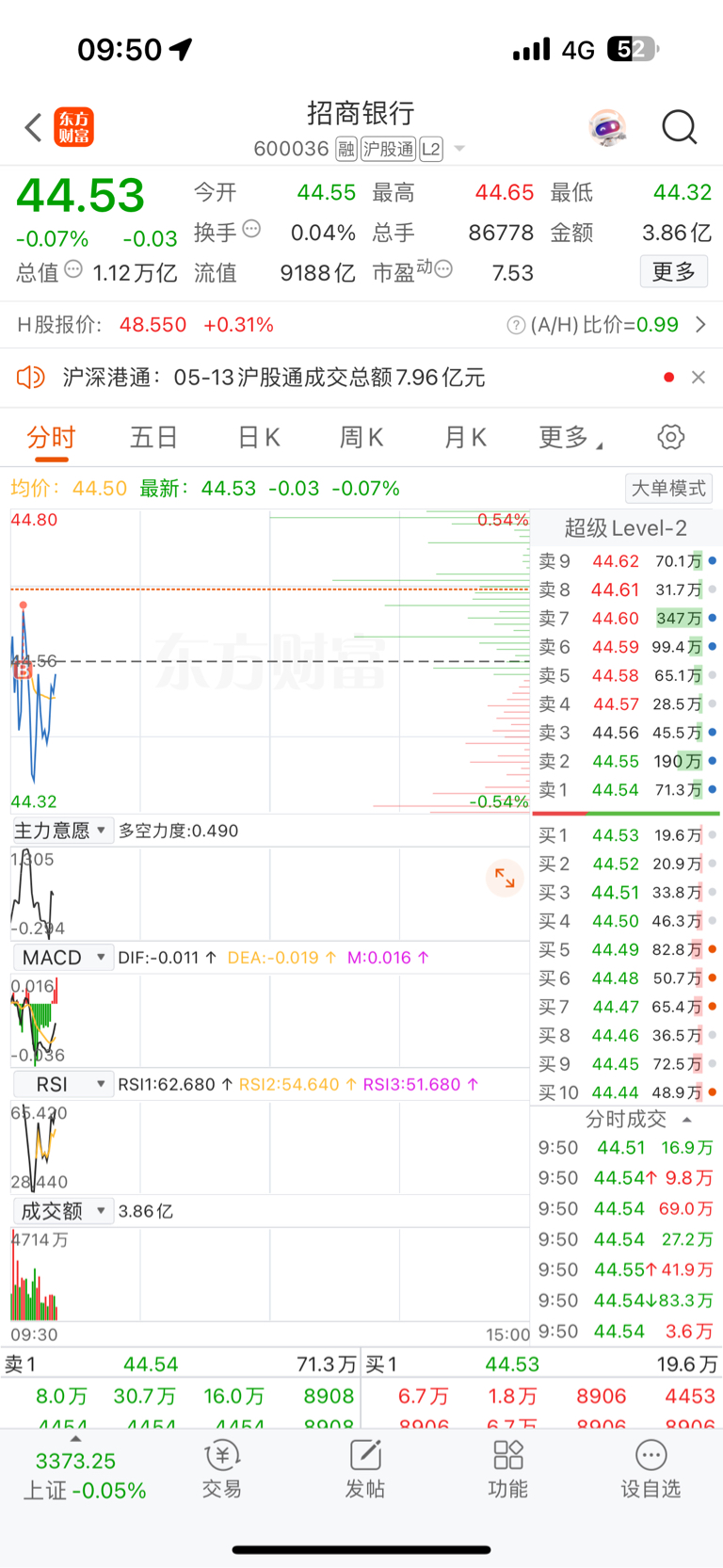Switch to 日K chart tab
This screenshot has width=723, height=1568.
point(259,437)
